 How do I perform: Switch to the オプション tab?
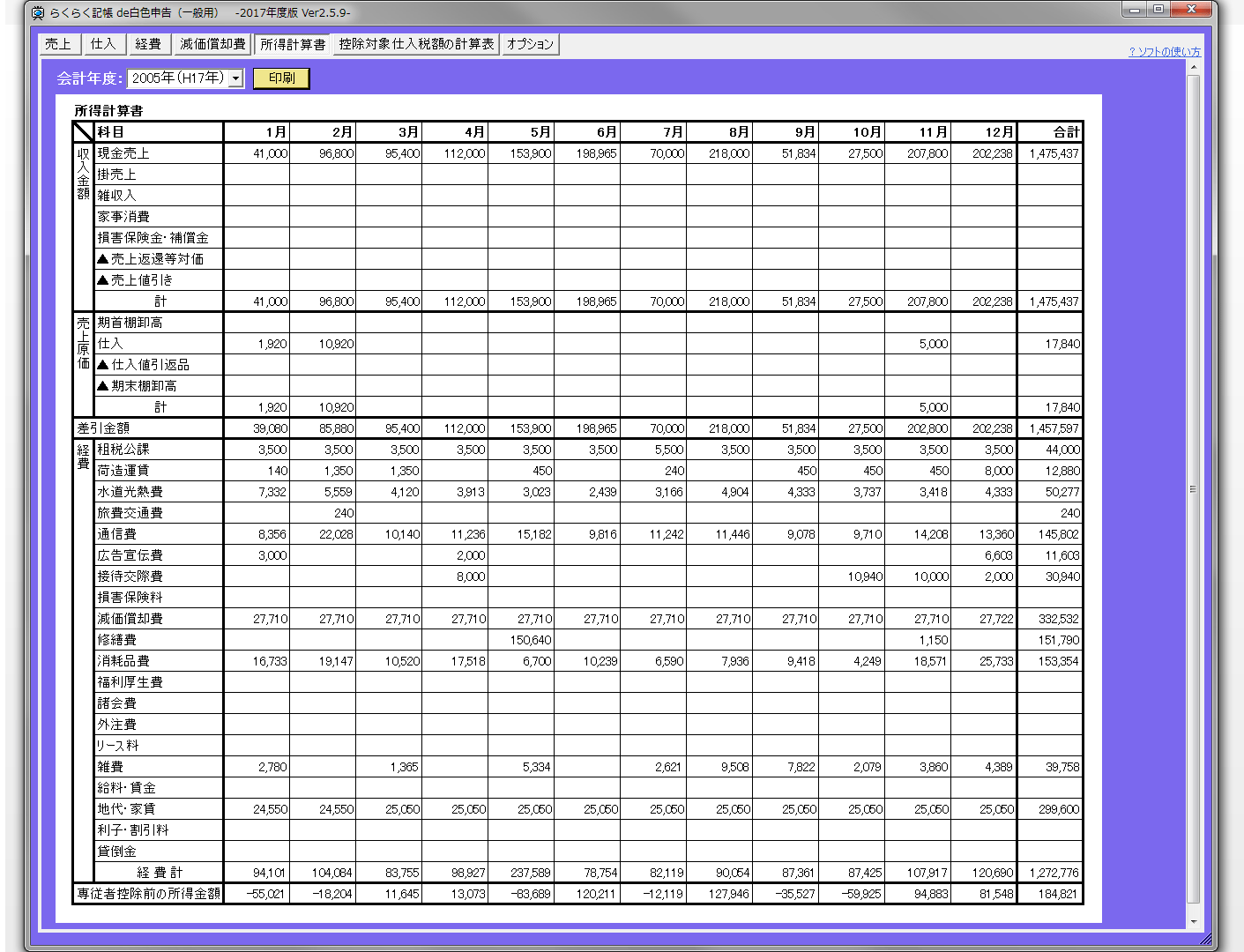530,44
